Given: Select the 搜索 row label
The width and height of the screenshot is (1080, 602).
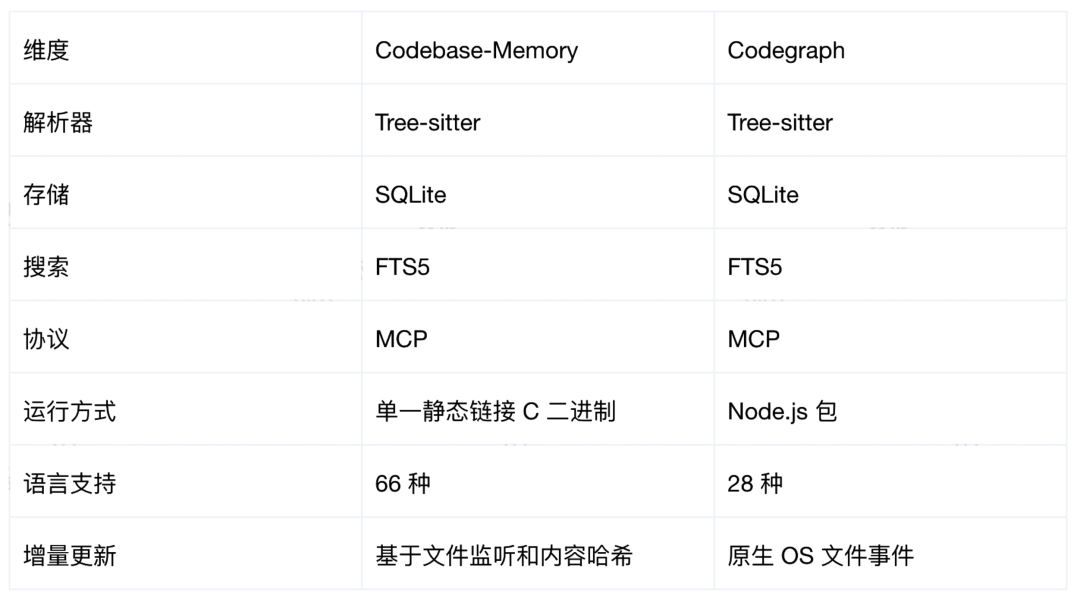Looking at the screenshot, I should (46, 267).
